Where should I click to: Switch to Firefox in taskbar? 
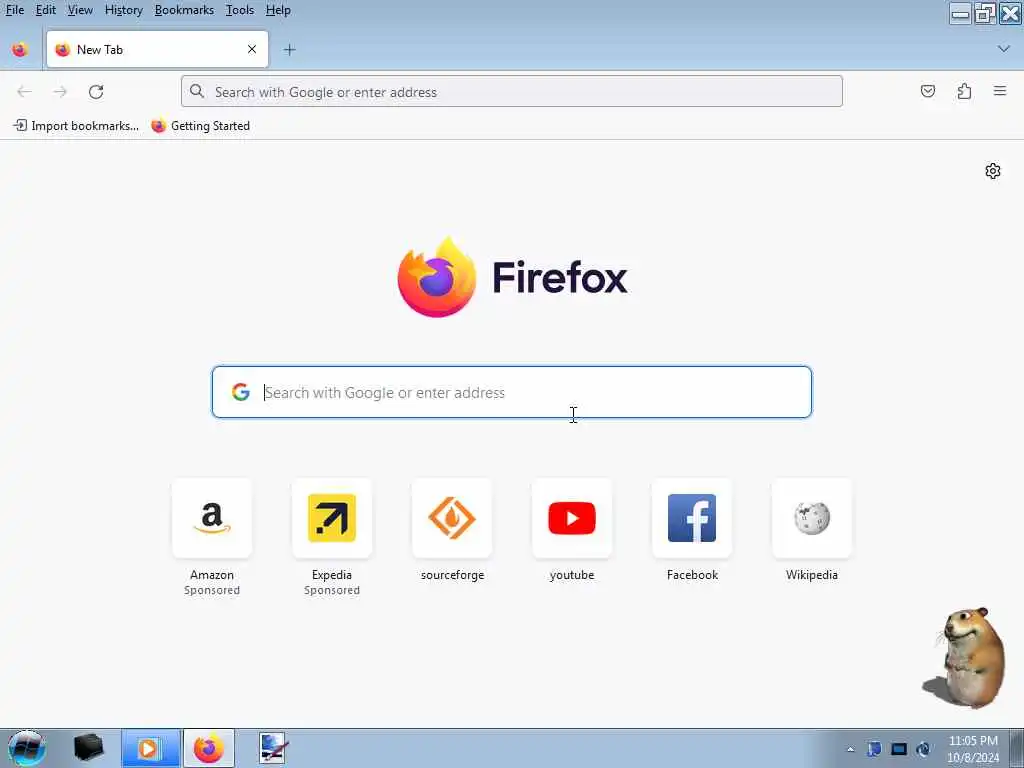click(x=209, y=748)
